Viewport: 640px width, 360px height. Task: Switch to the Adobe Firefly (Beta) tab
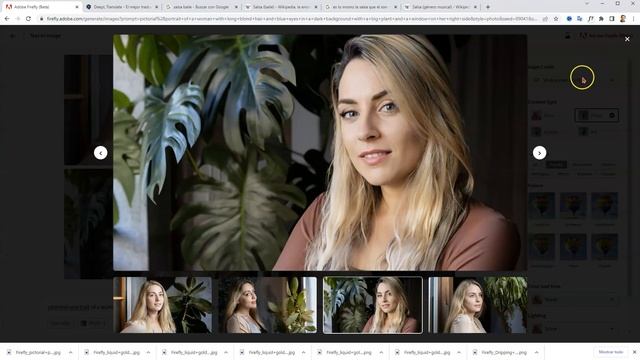(41, 7)
